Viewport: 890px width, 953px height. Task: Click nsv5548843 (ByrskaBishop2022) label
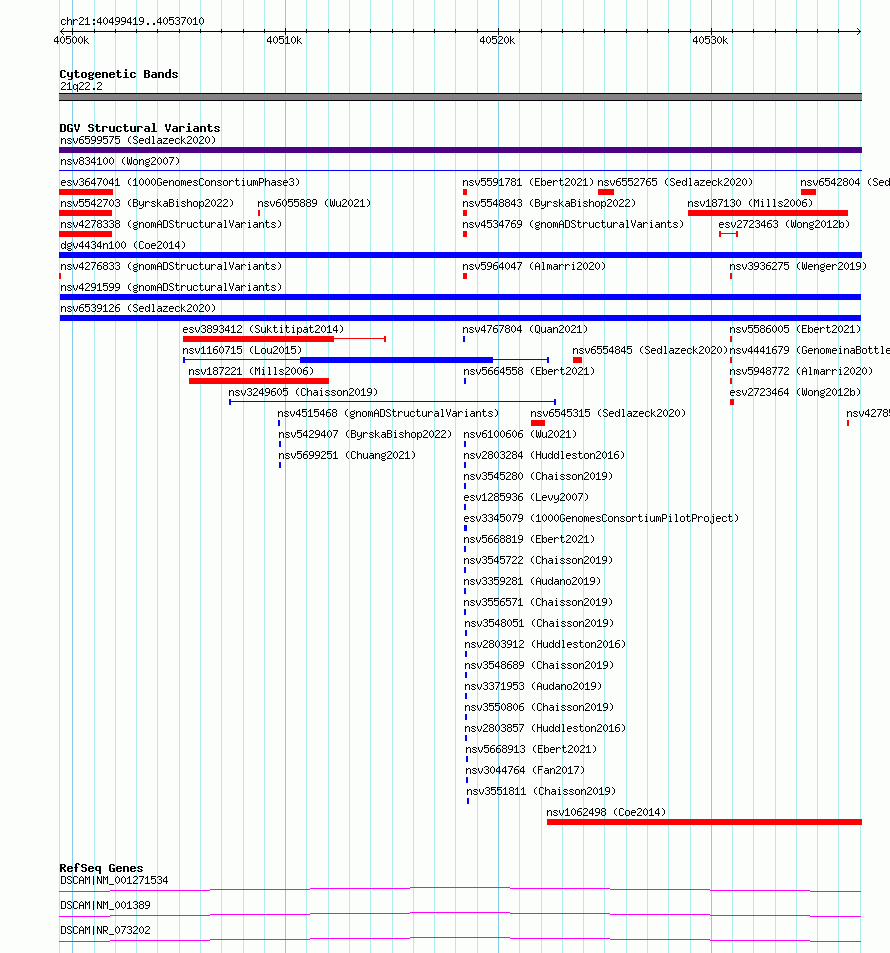[549, 203]
